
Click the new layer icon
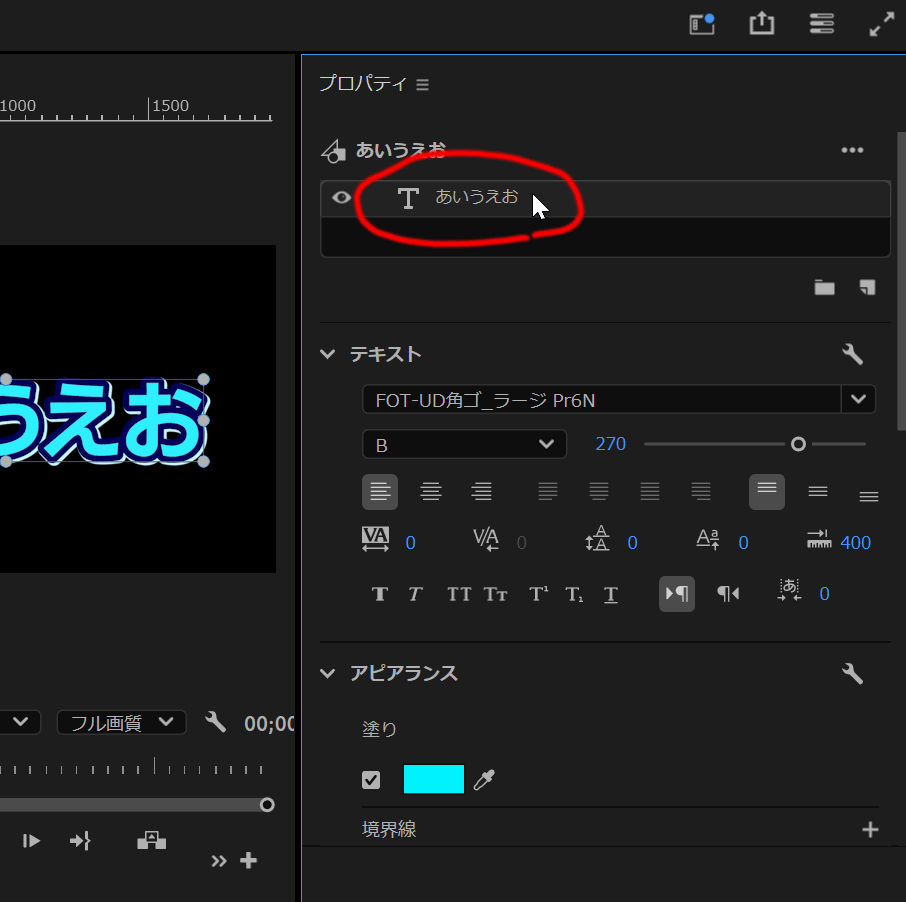click(x=867, y=287)
